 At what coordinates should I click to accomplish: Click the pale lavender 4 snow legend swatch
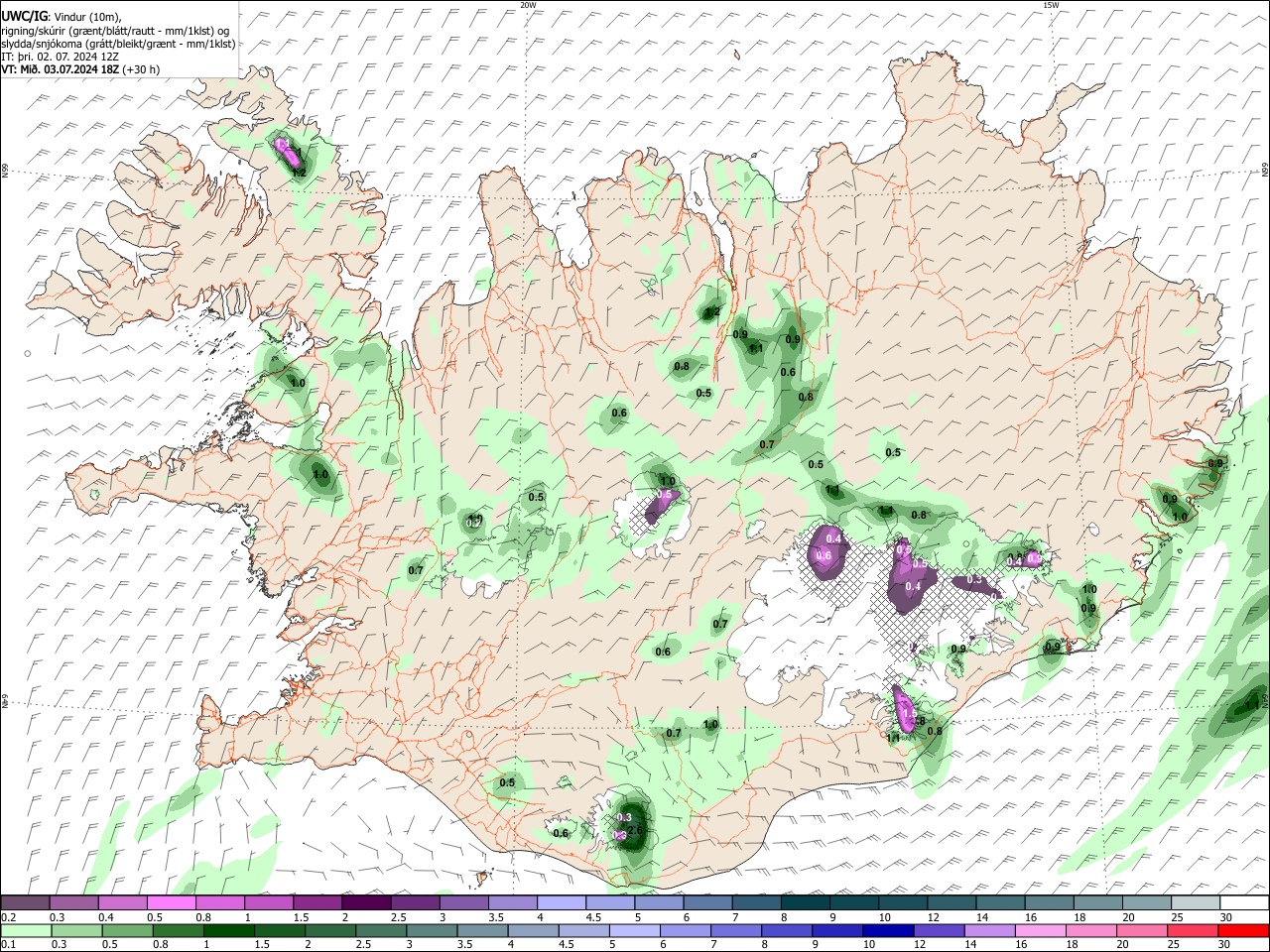click(562, 903)
